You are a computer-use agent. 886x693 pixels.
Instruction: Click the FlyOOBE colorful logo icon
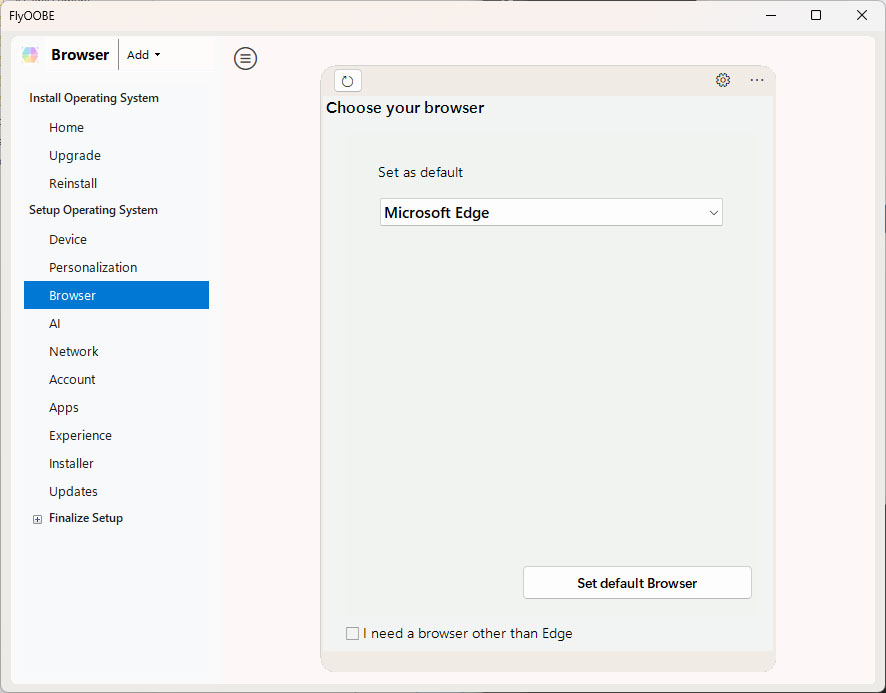point(31,55)
